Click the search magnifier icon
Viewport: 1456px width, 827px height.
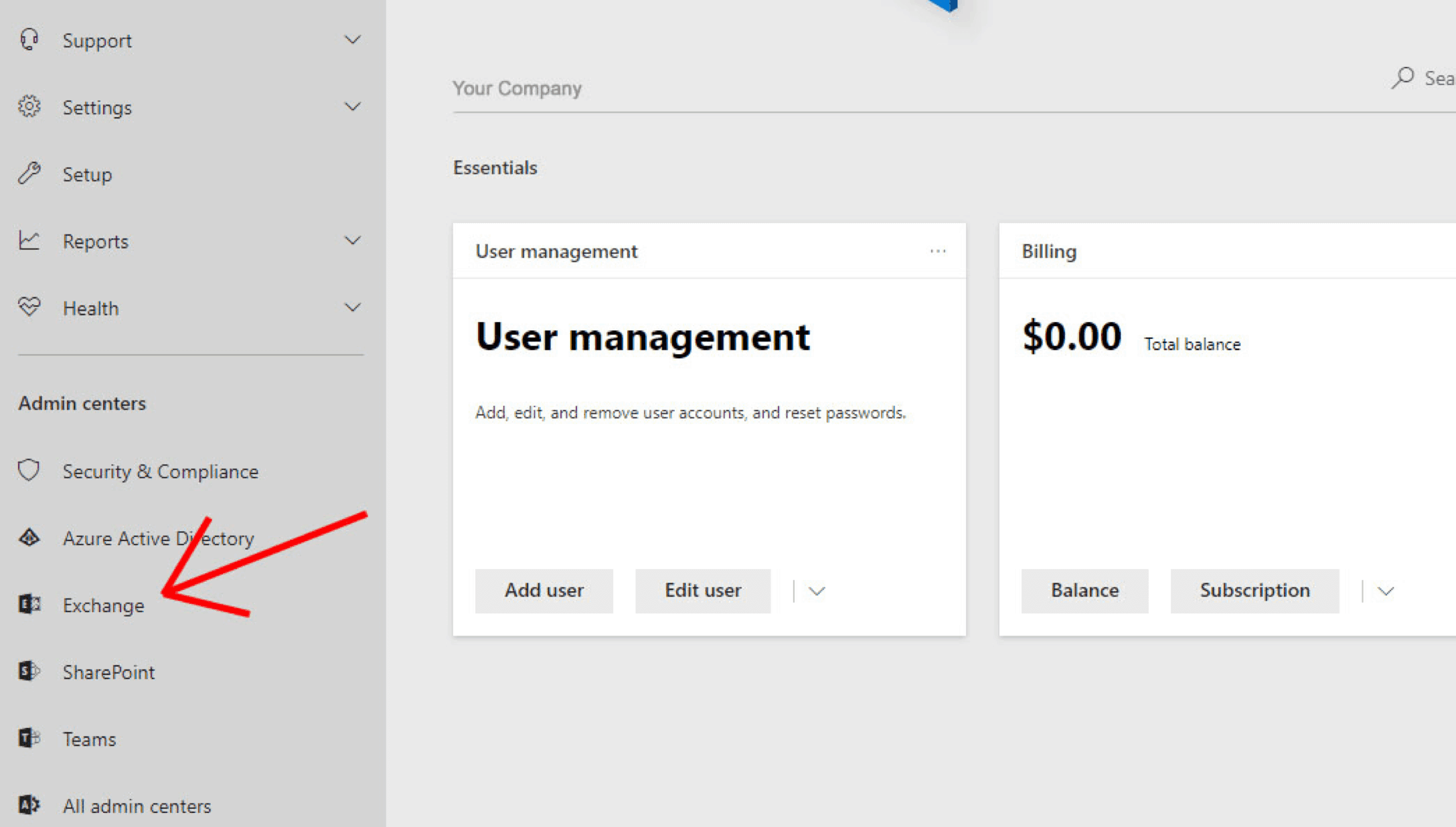point(1402,78)
